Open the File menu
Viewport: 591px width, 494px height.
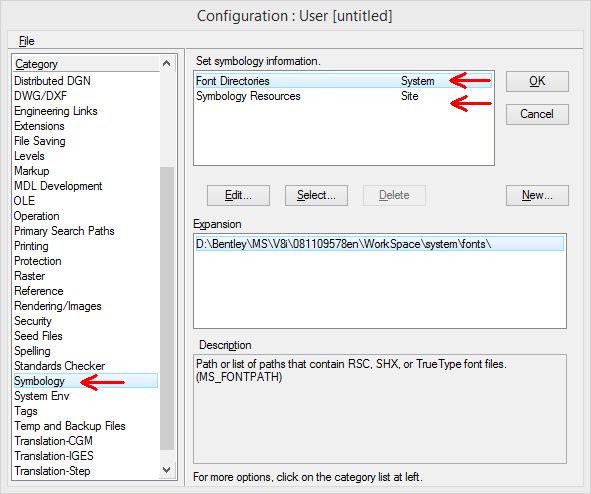tap(26, 41)
